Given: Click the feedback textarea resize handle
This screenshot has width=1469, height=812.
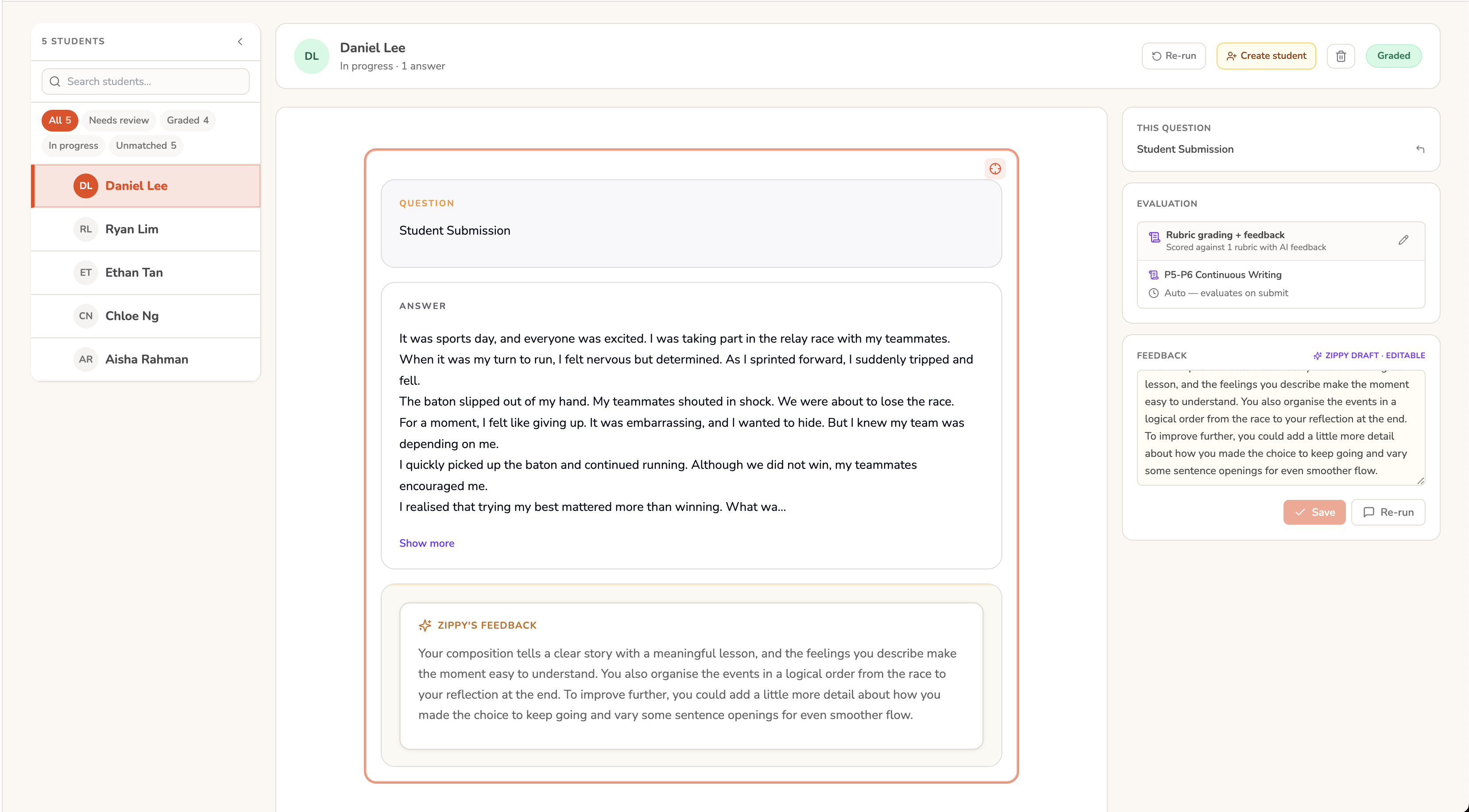Looking at the screenshot, I should click(1421, 481).
